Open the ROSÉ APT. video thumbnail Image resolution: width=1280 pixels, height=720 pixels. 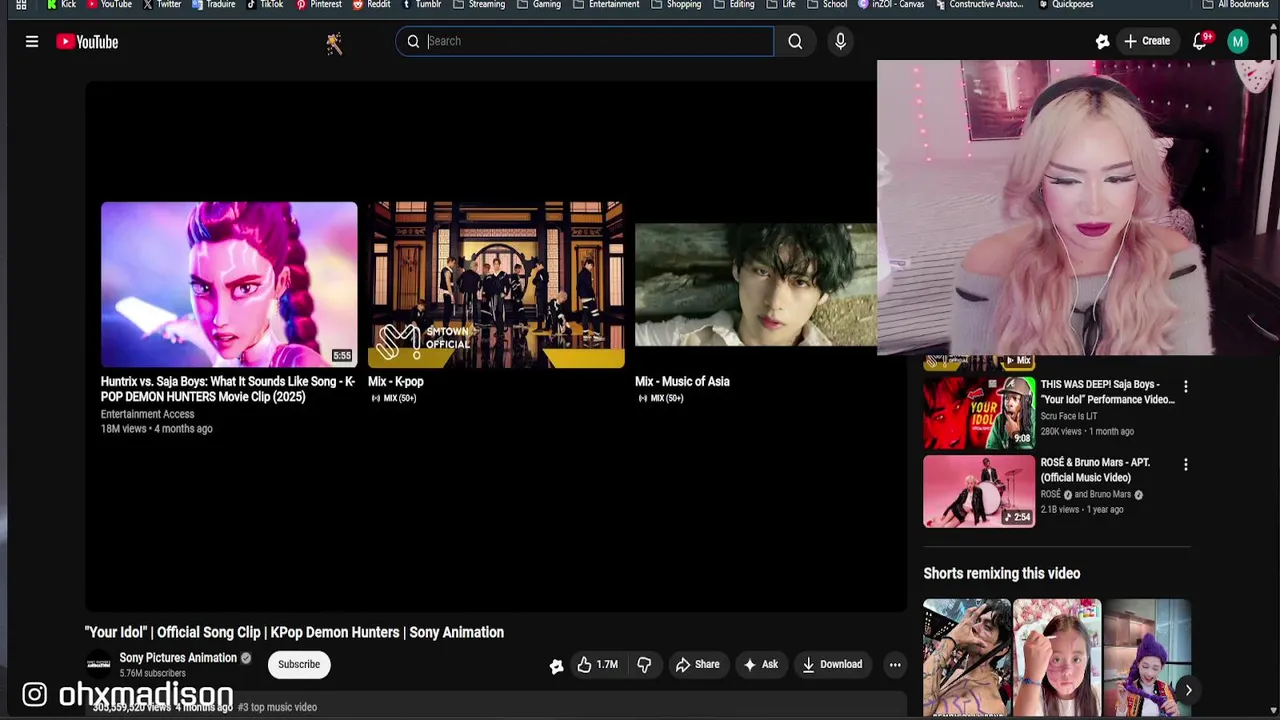point(979,491)
